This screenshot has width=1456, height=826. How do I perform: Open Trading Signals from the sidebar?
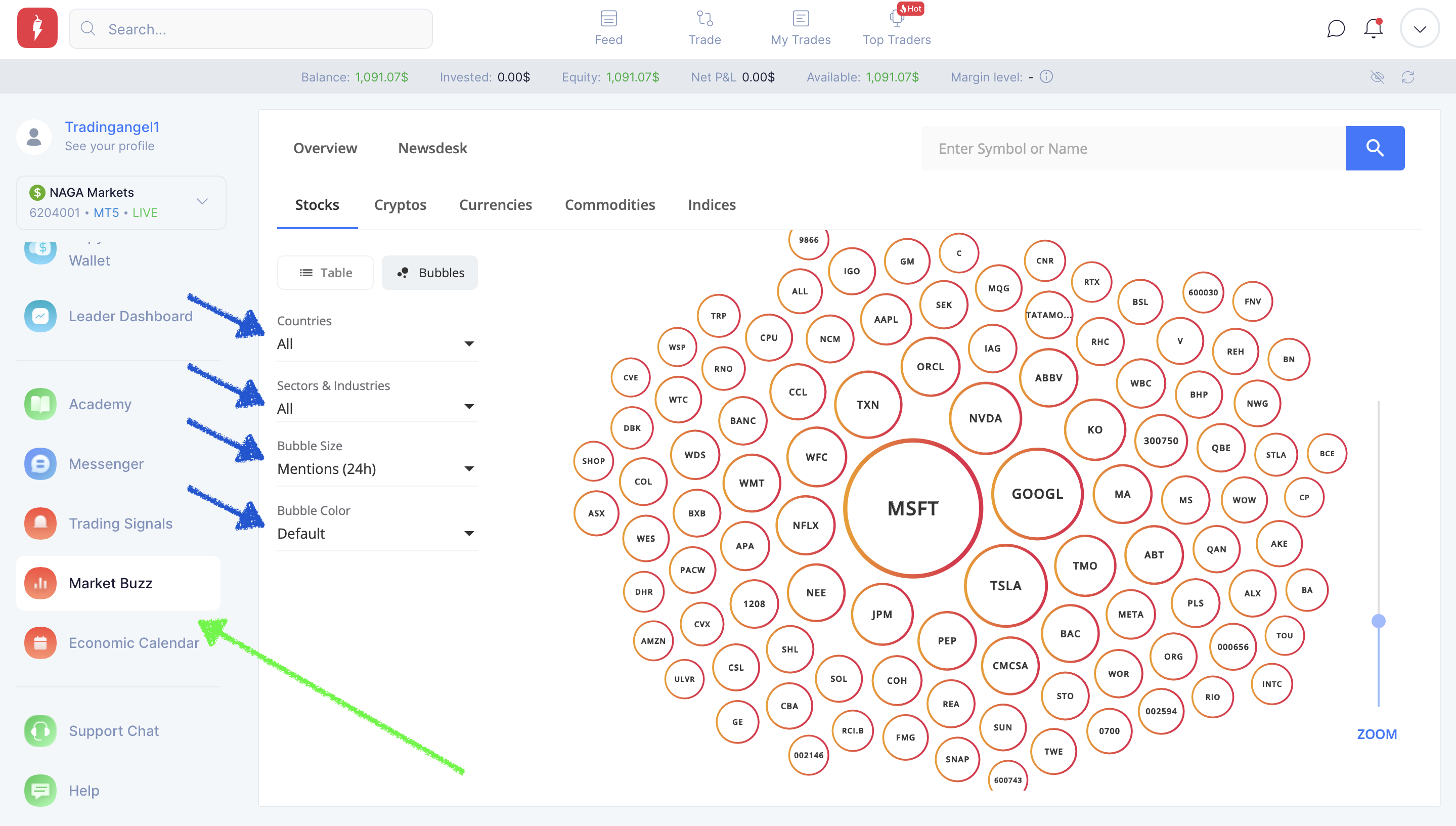99,523
